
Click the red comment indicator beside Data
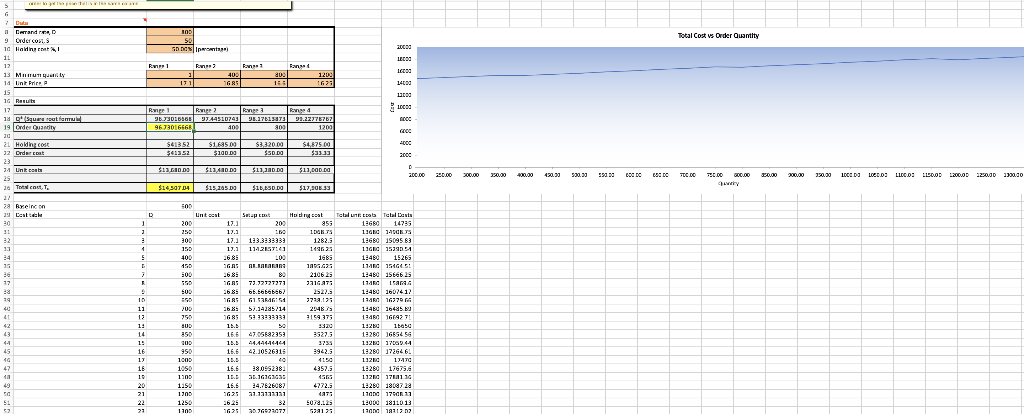[x=145, y=20]
